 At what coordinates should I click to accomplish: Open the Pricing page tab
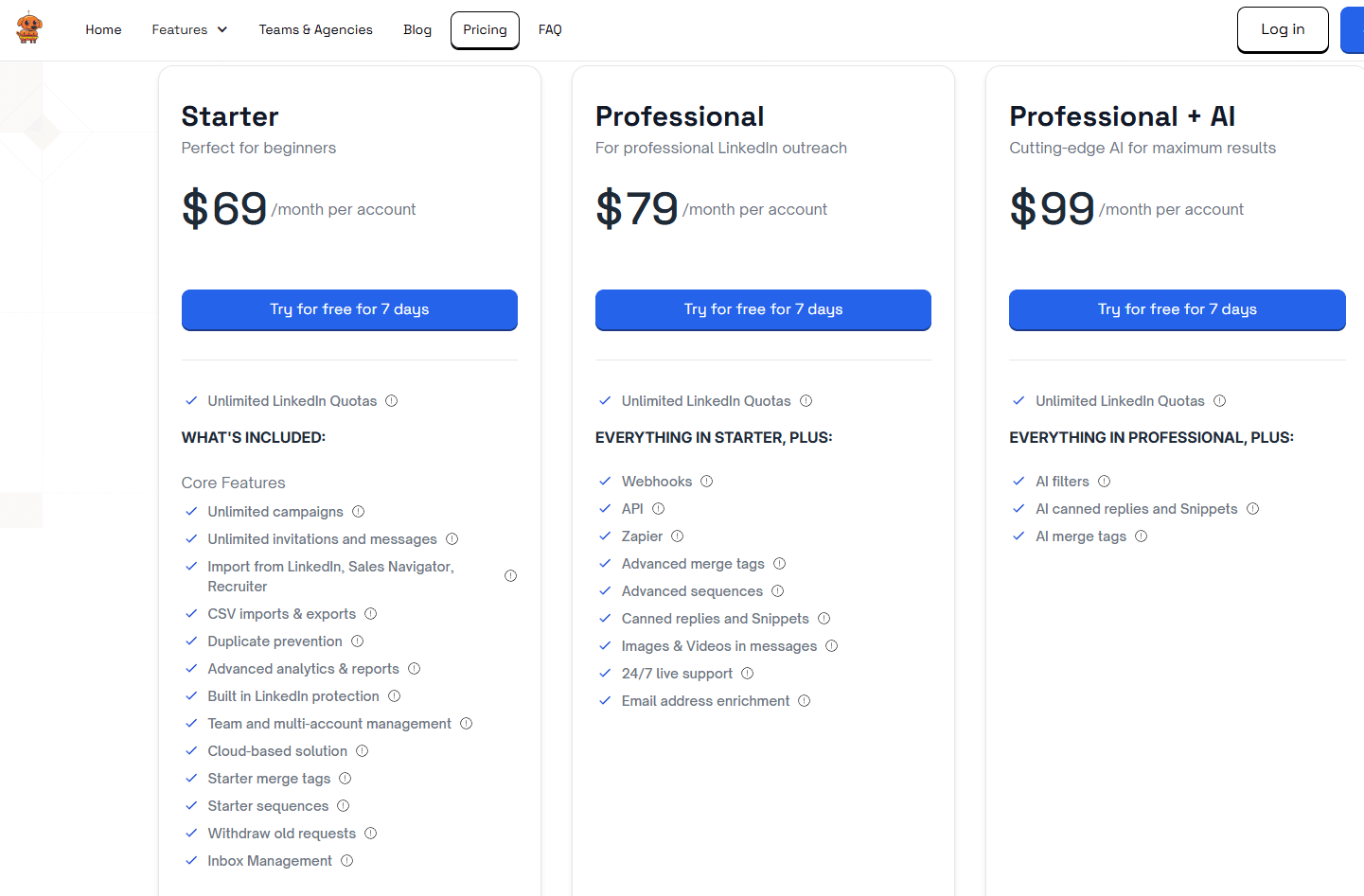pos(485,30)
